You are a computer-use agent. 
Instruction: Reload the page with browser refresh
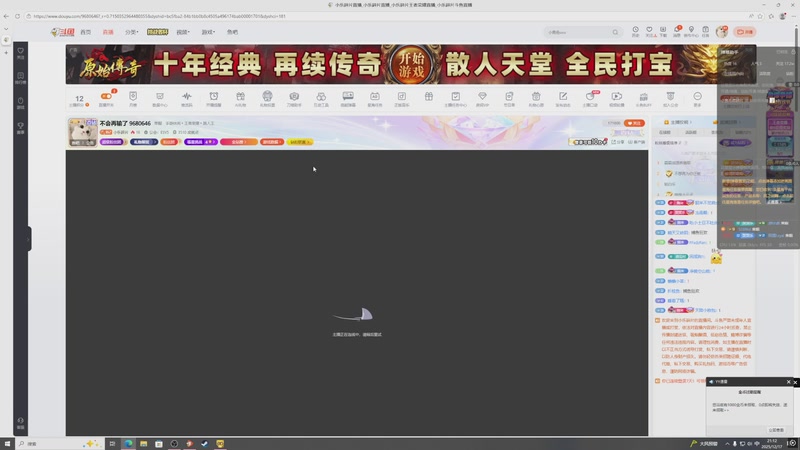(x=17, y=16)
